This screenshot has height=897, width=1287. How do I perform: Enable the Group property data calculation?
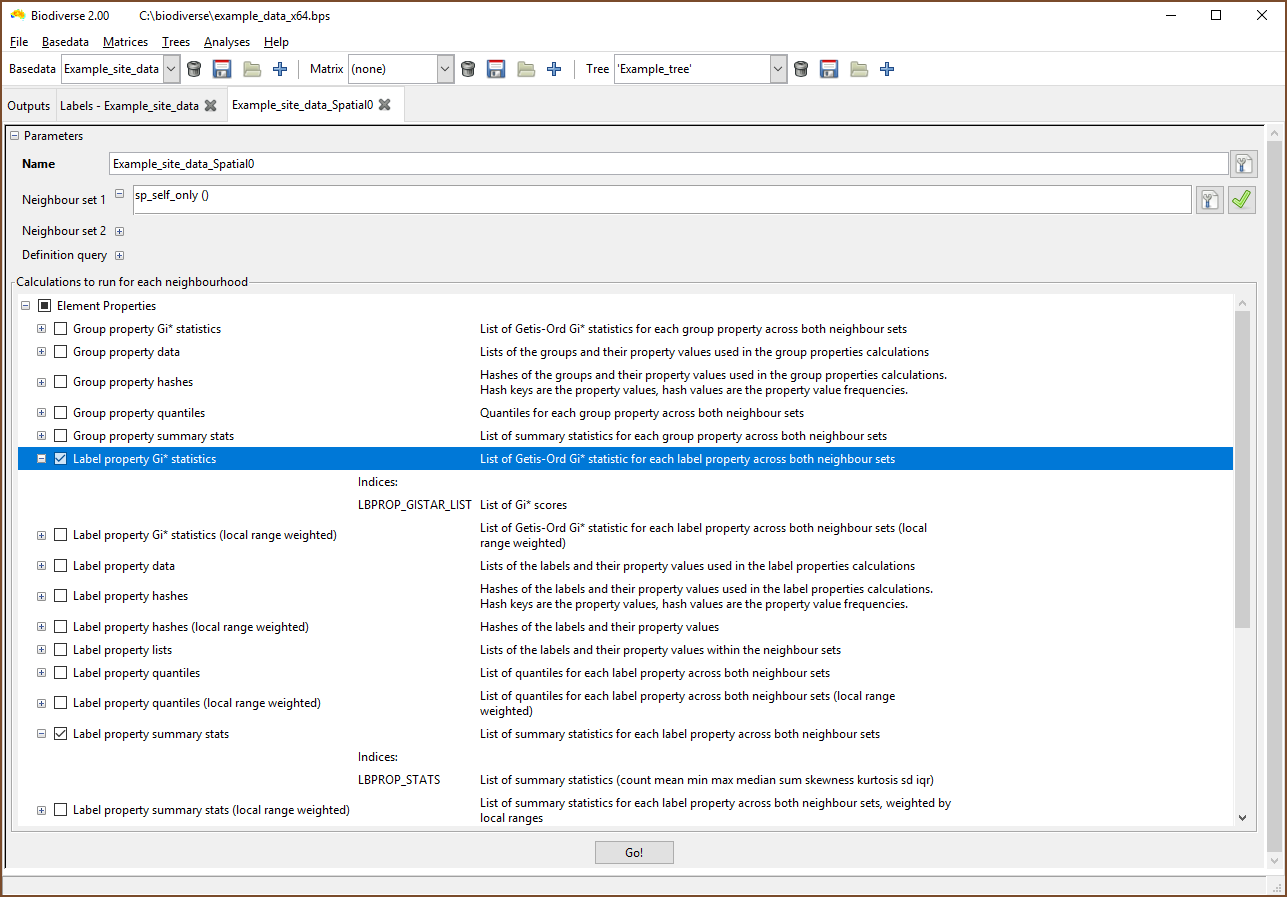coord(60,351)
